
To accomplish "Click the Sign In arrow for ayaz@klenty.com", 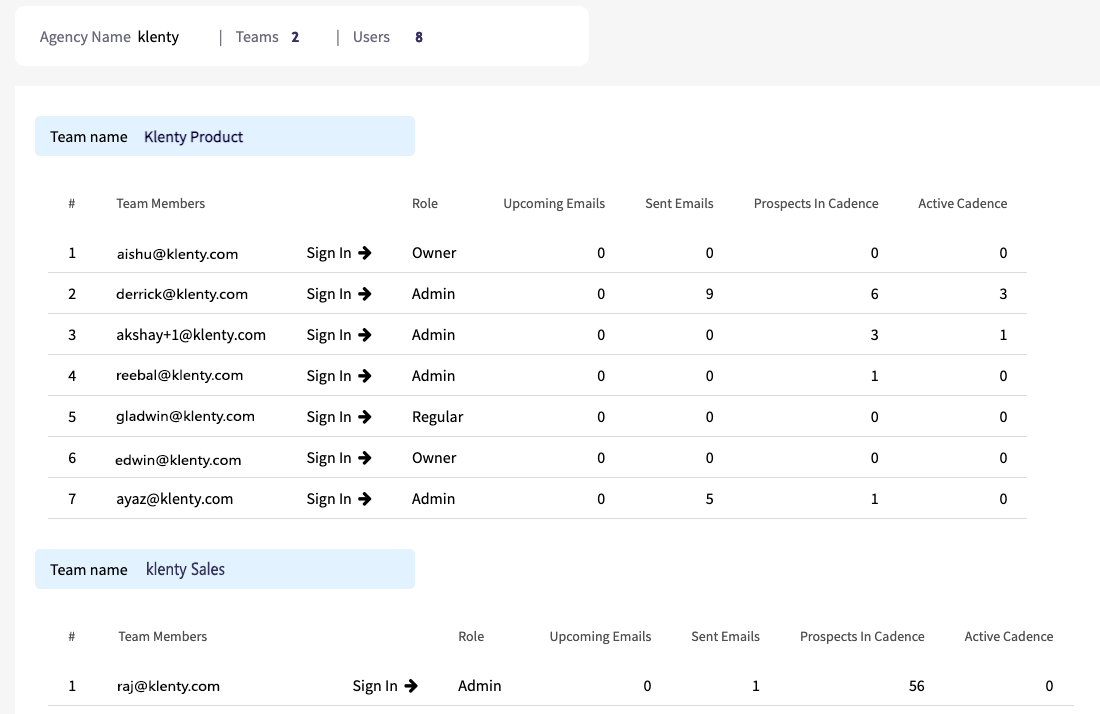I will [365, 499].
